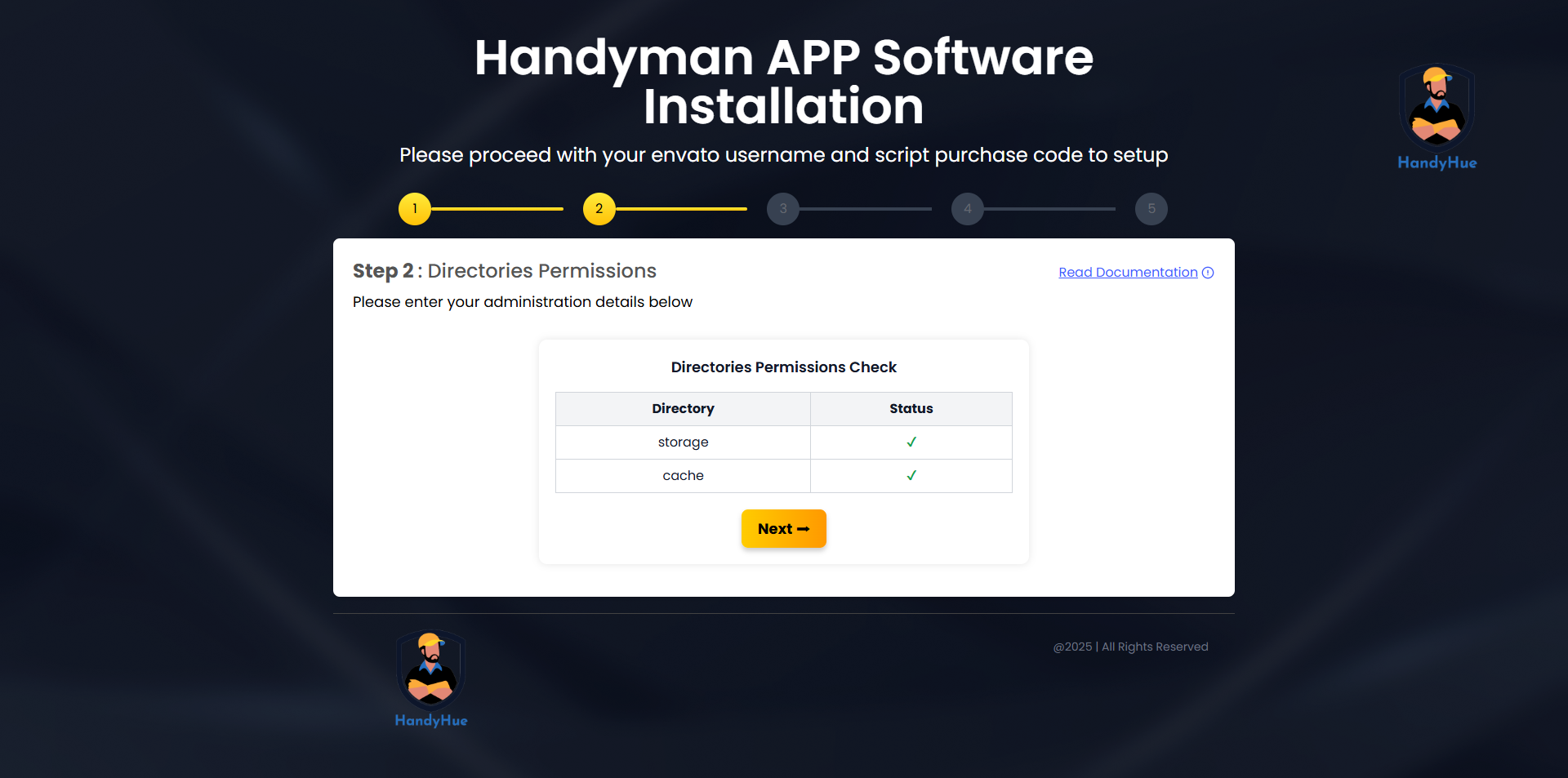This screenshot has width=1568, height=778.
Task: Click the HandyHue logo in top-right corner
Action: pos(1437,117)
